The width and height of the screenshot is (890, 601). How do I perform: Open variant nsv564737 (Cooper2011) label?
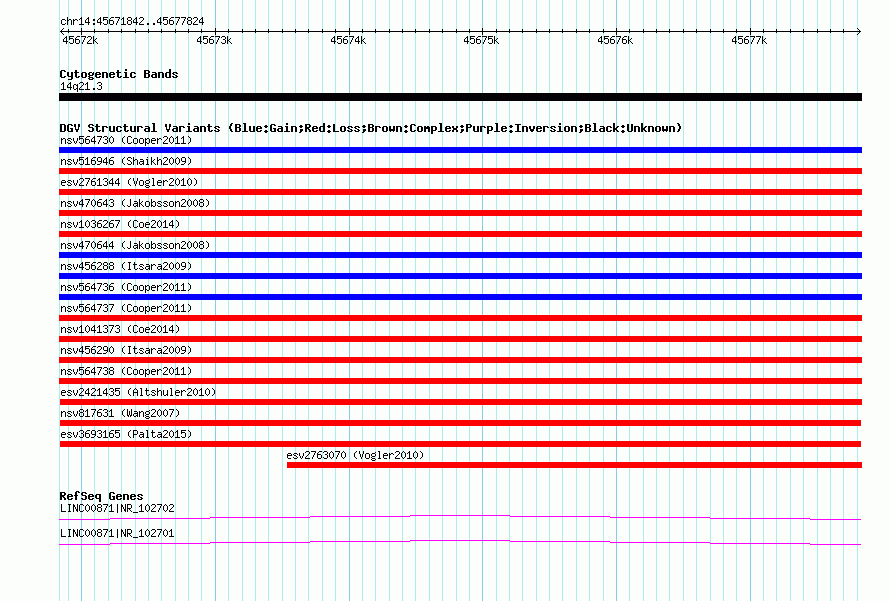126,308
